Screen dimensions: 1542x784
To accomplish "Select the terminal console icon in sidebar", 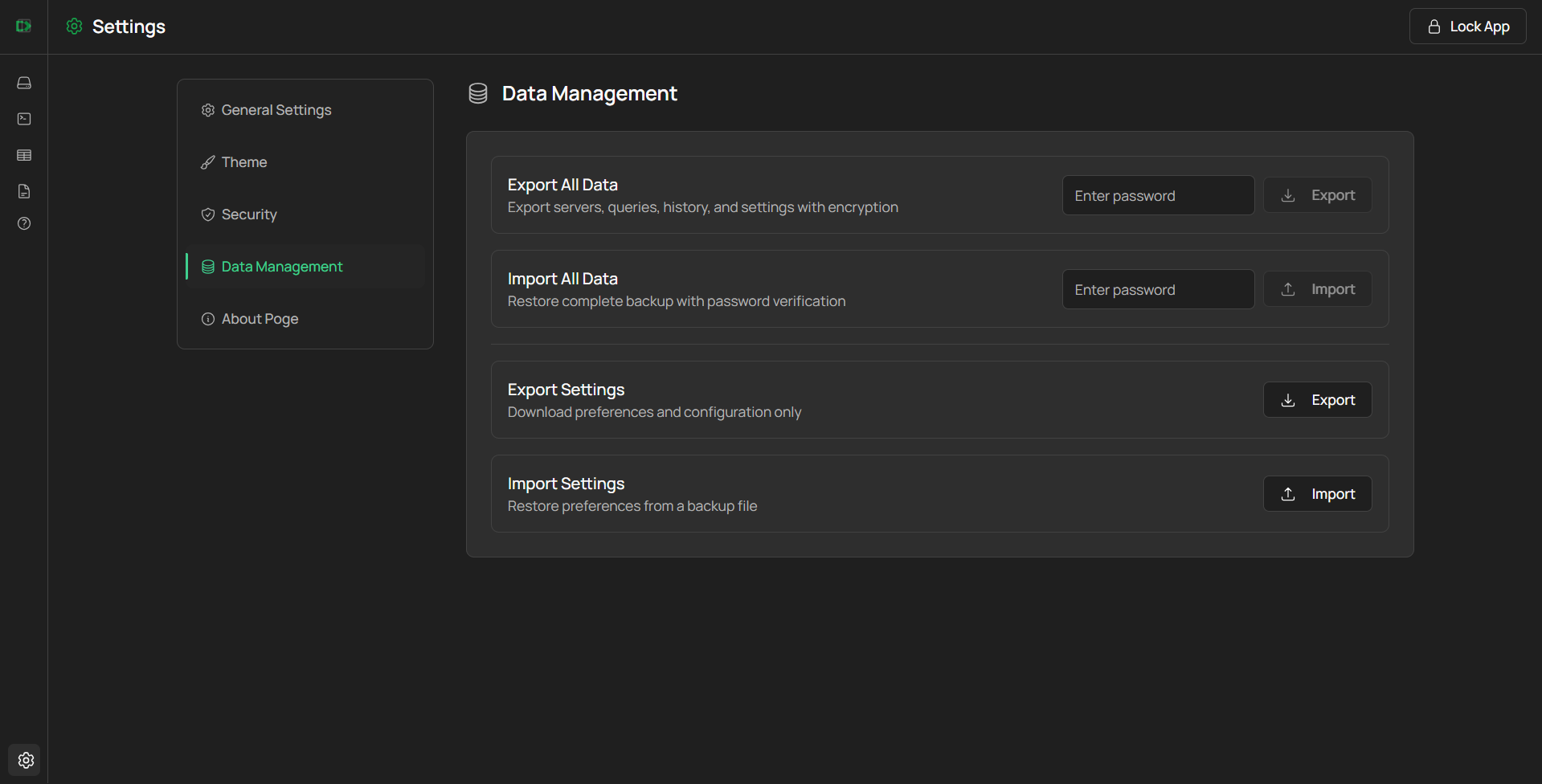I will pos(24,119).
